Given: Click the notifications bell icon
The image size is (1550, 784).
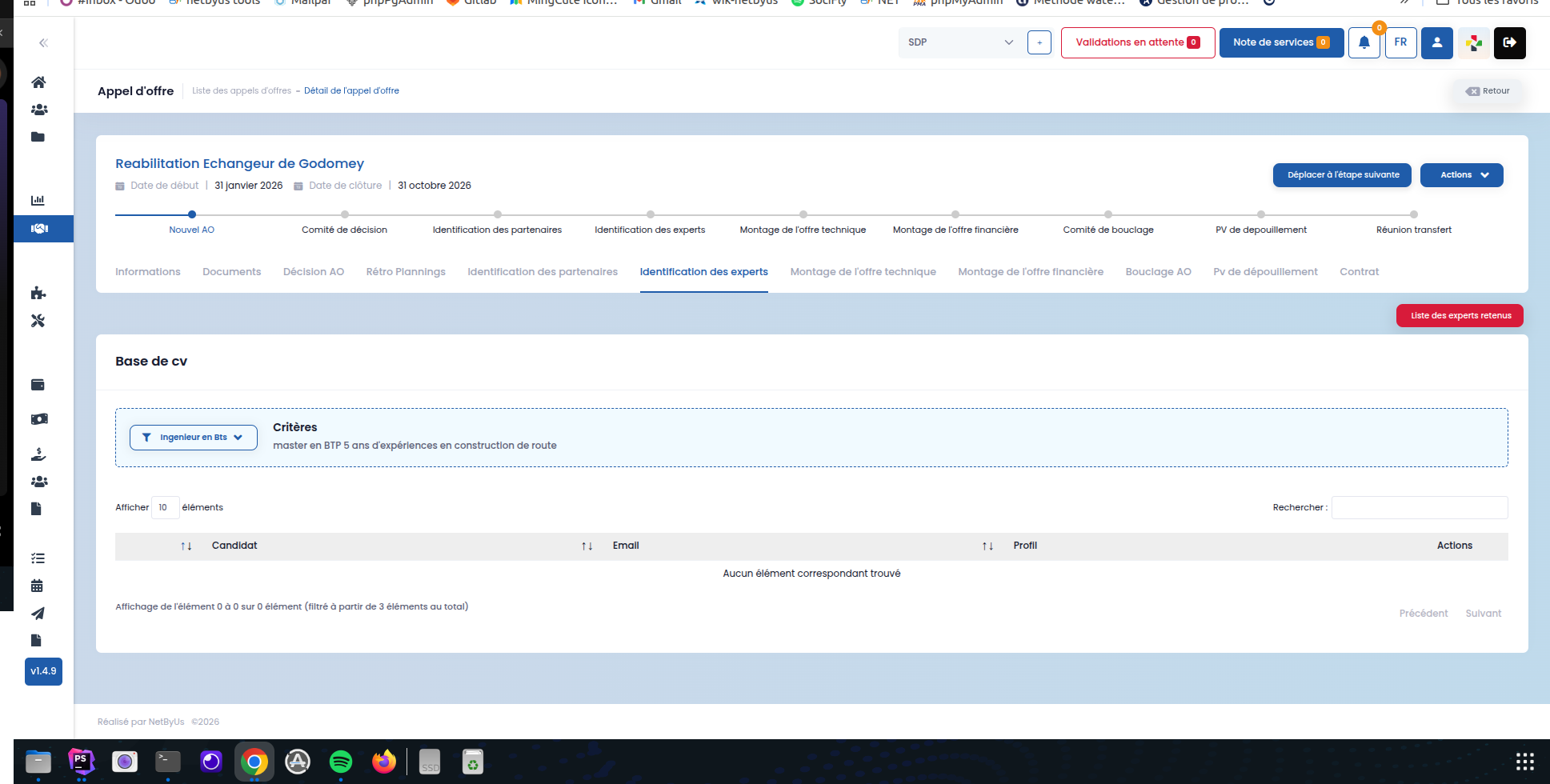Looking at the screenshot, I should tap(1364, 43).
